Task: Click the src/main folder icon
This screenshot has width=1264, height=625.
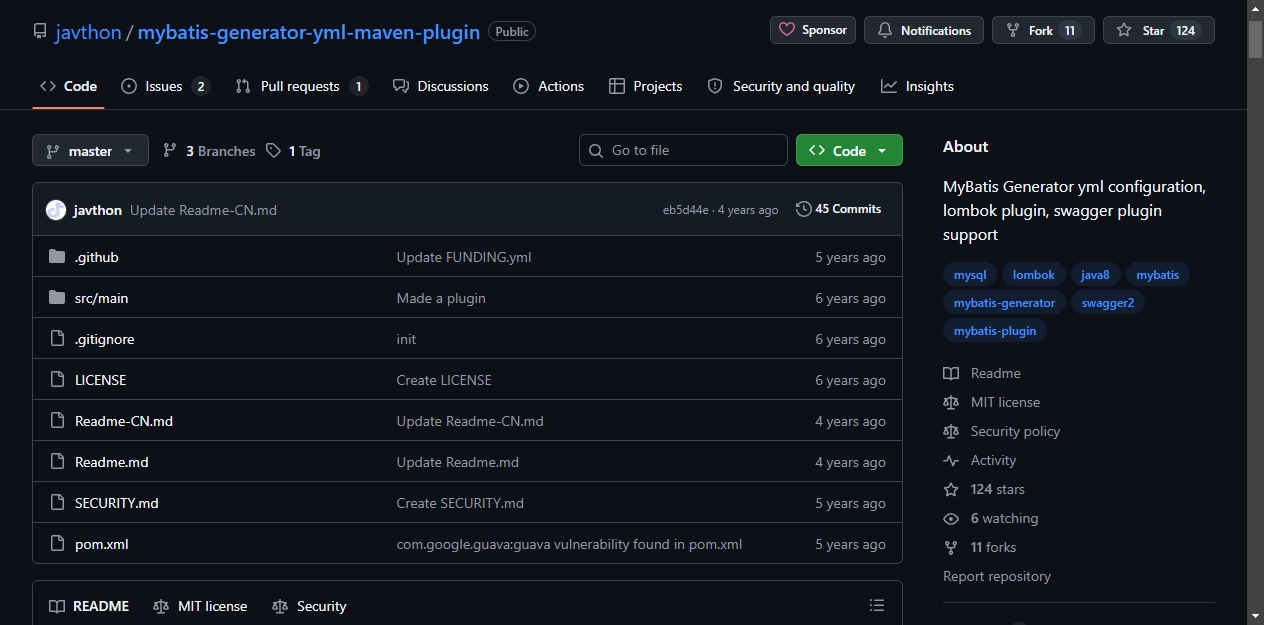Action: 57,298
